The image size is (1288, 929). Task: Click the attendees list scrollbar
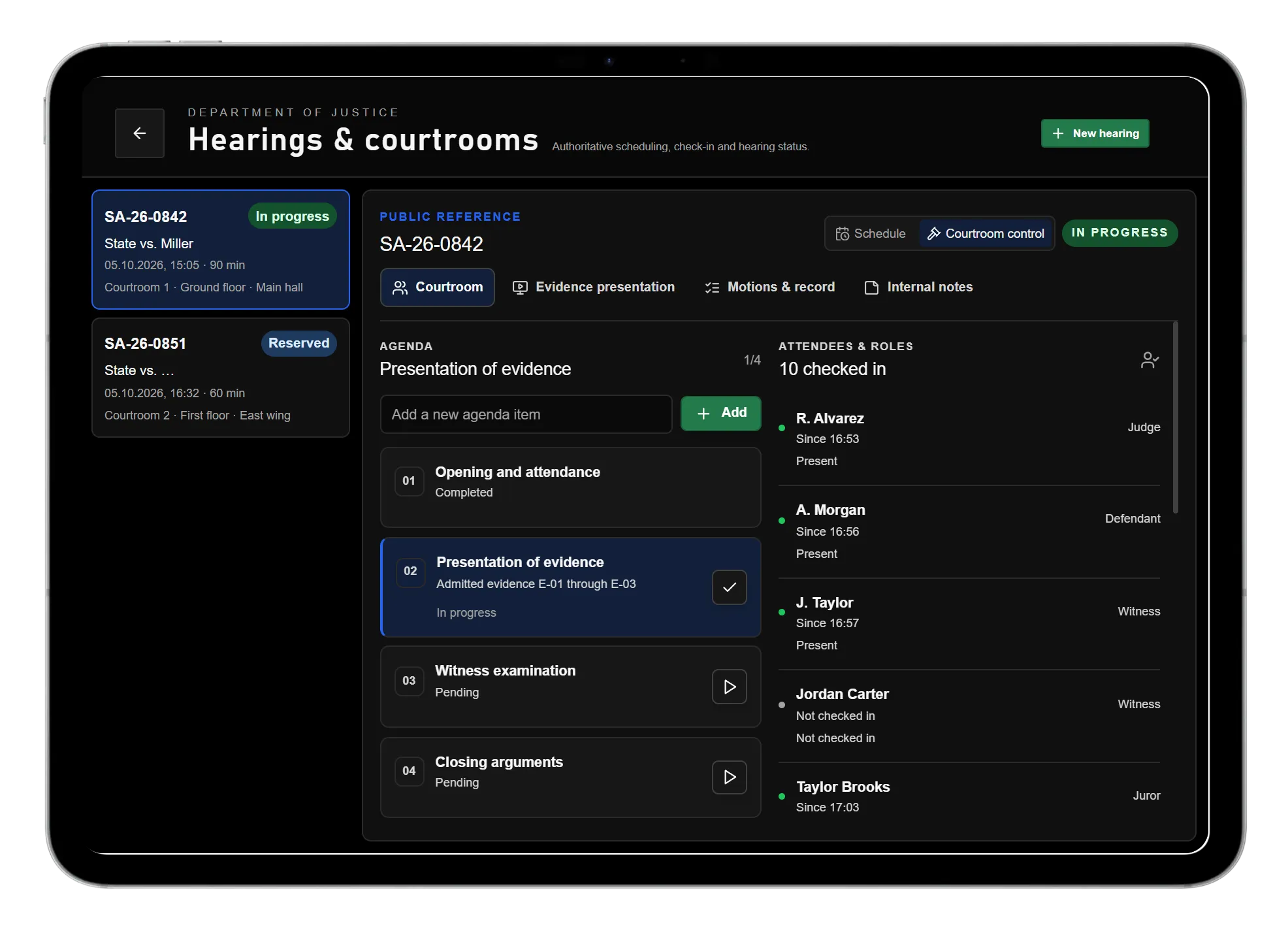[1175, 418]
